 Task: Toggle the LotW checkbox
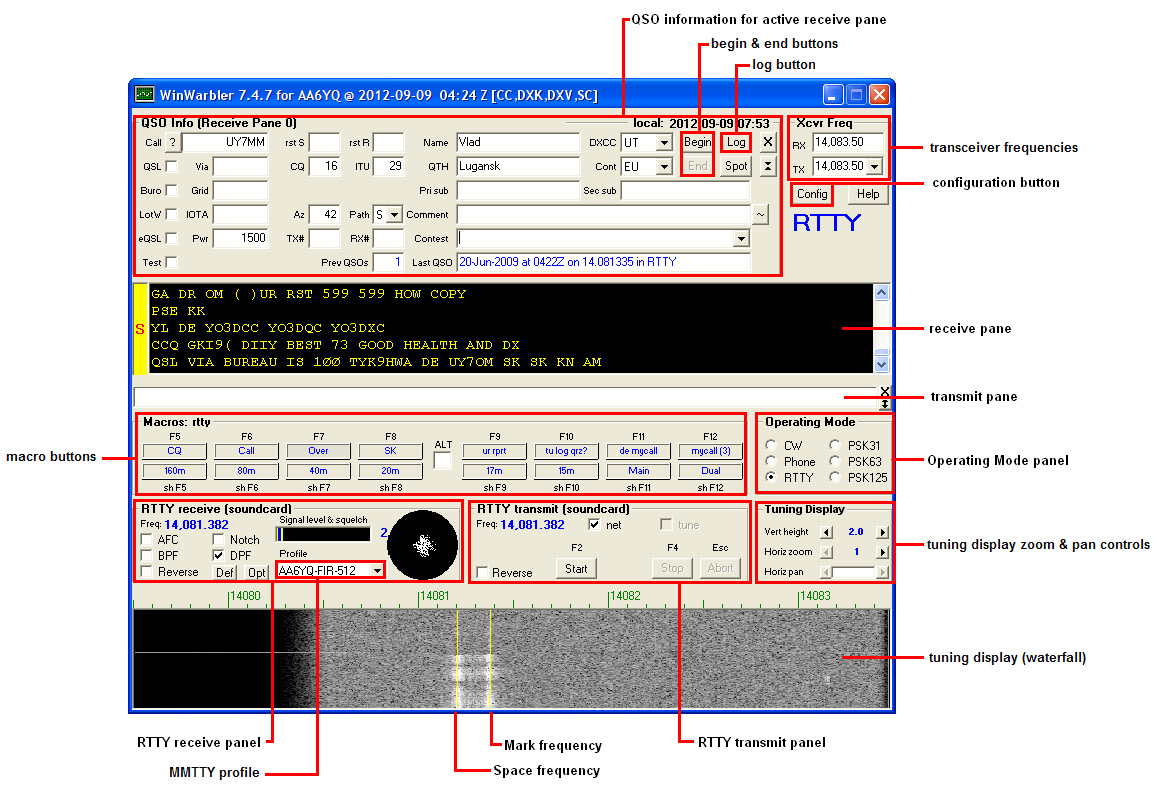(x=171, y=214)
